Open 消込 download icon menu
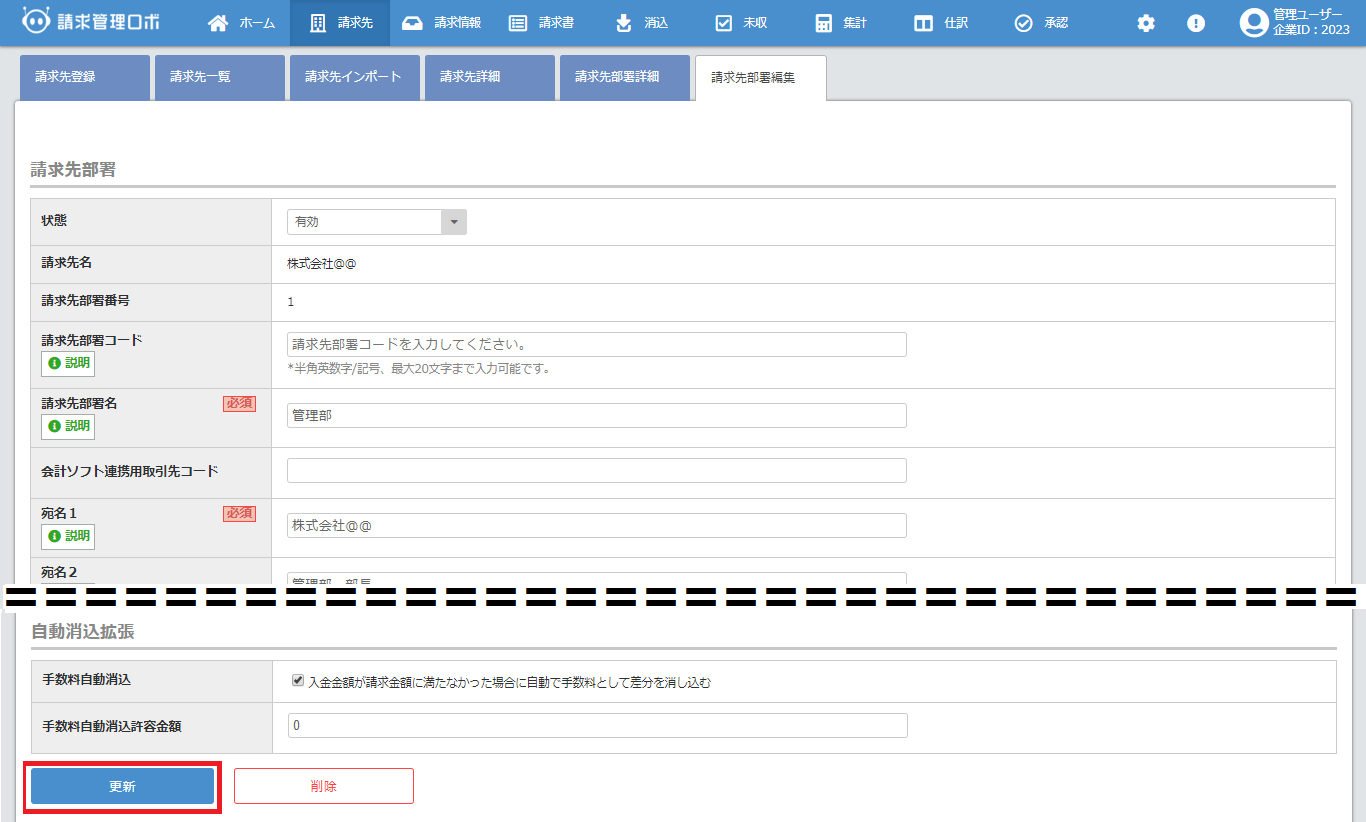The width and height of the screenshot is (1366, 822). coord(624,23)
